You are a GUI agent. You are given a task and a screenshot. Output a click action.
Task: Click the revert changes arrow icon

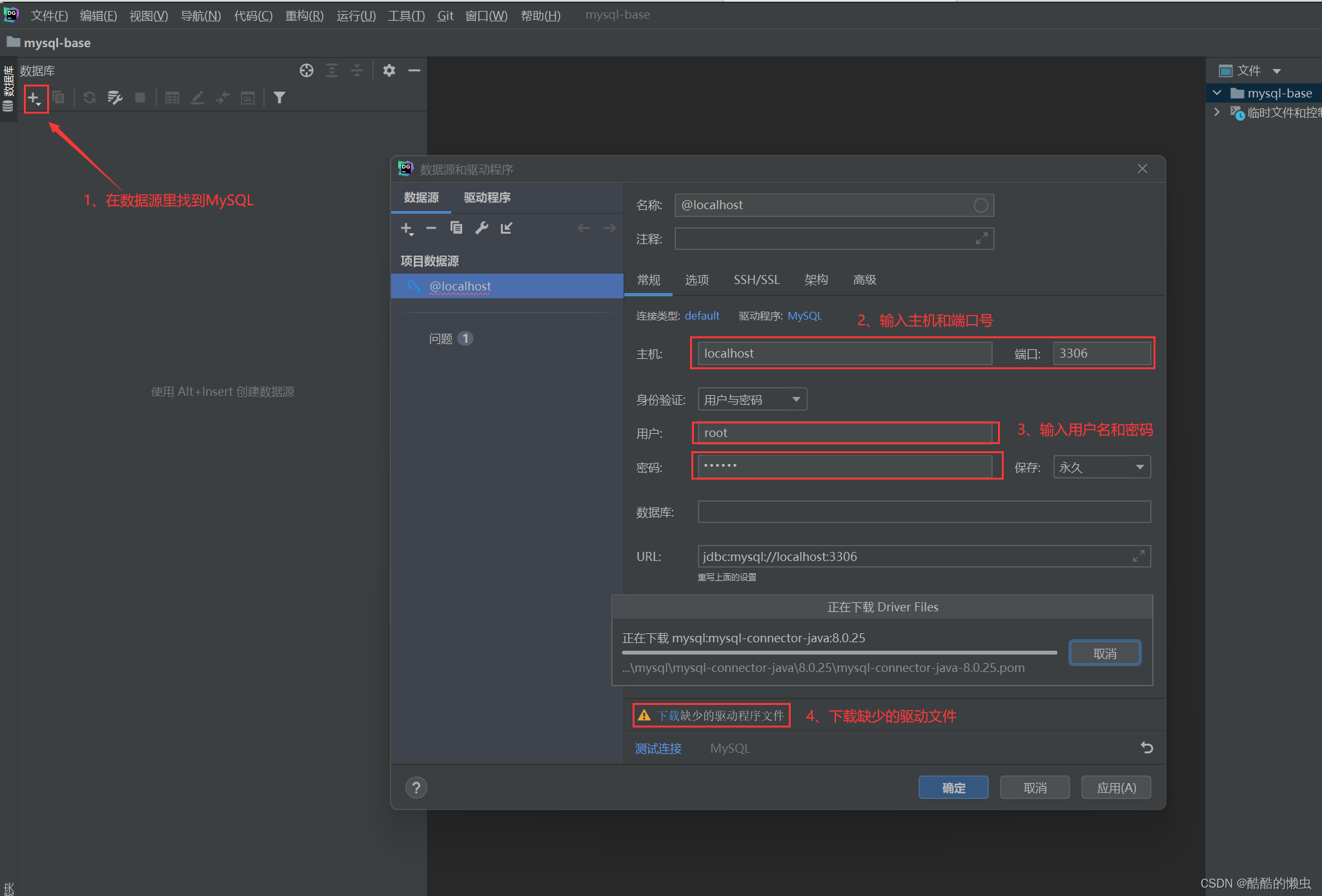coord(1146,748)
